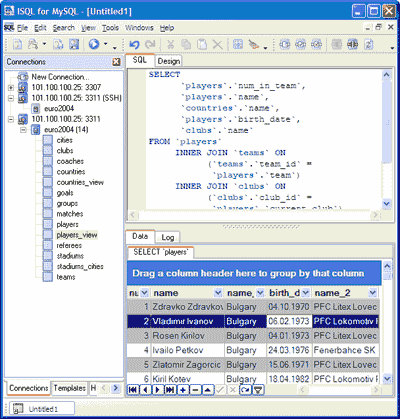Screen dimensions: 400x419
Task: Click SQL editor scrollbar up arrow
Action: click(386, 75)
